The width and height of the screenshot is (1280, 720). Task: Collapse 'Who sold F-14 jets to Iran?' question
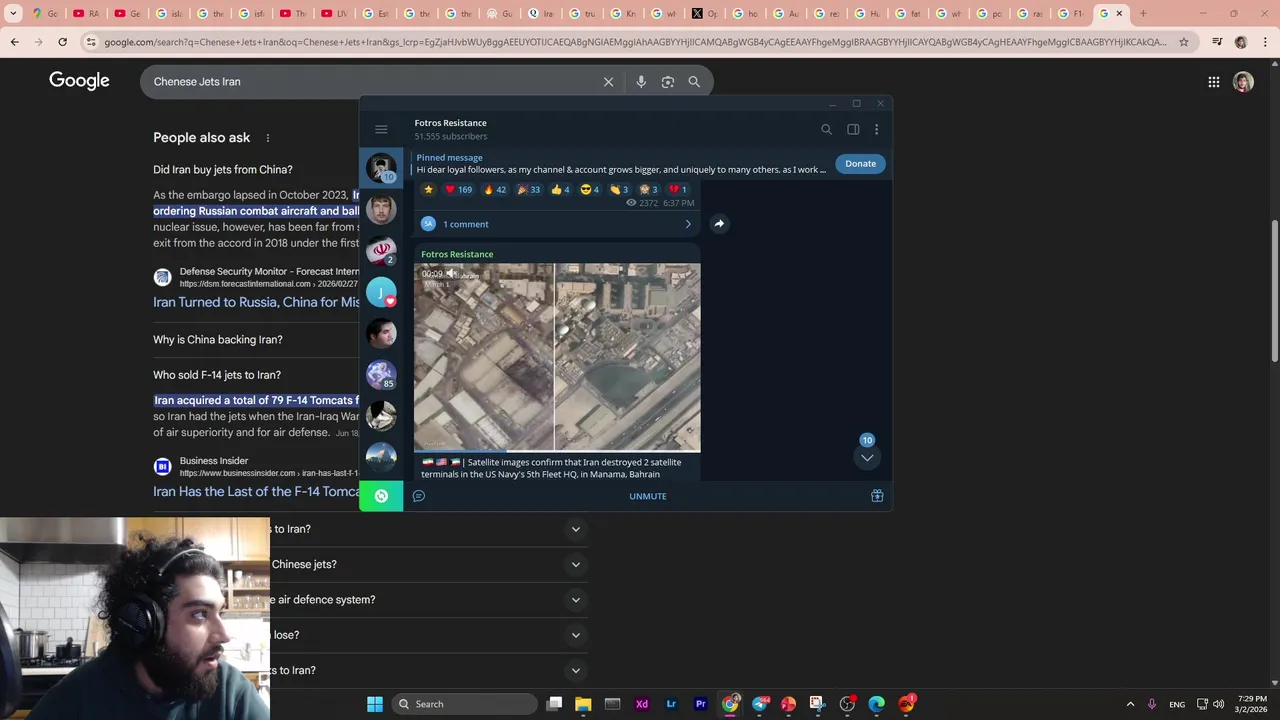(217, 375)
